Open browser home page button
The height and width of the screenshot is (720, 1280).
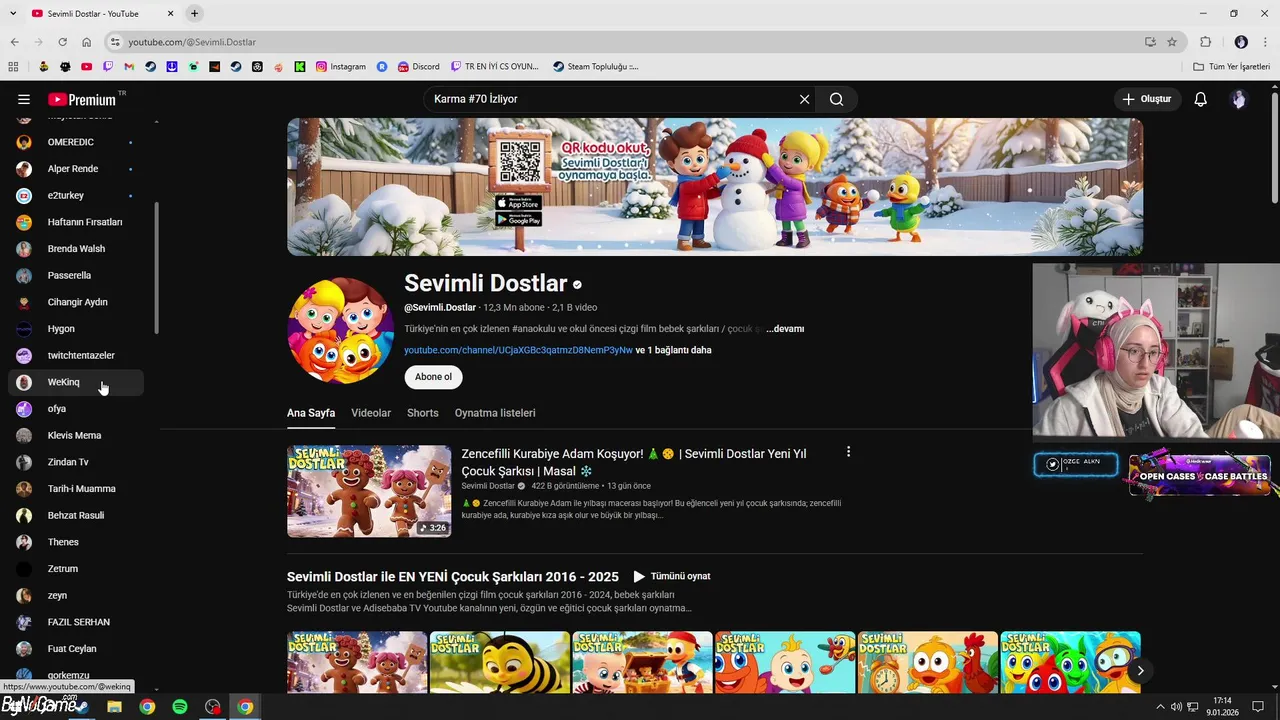[x=87, y=42]
